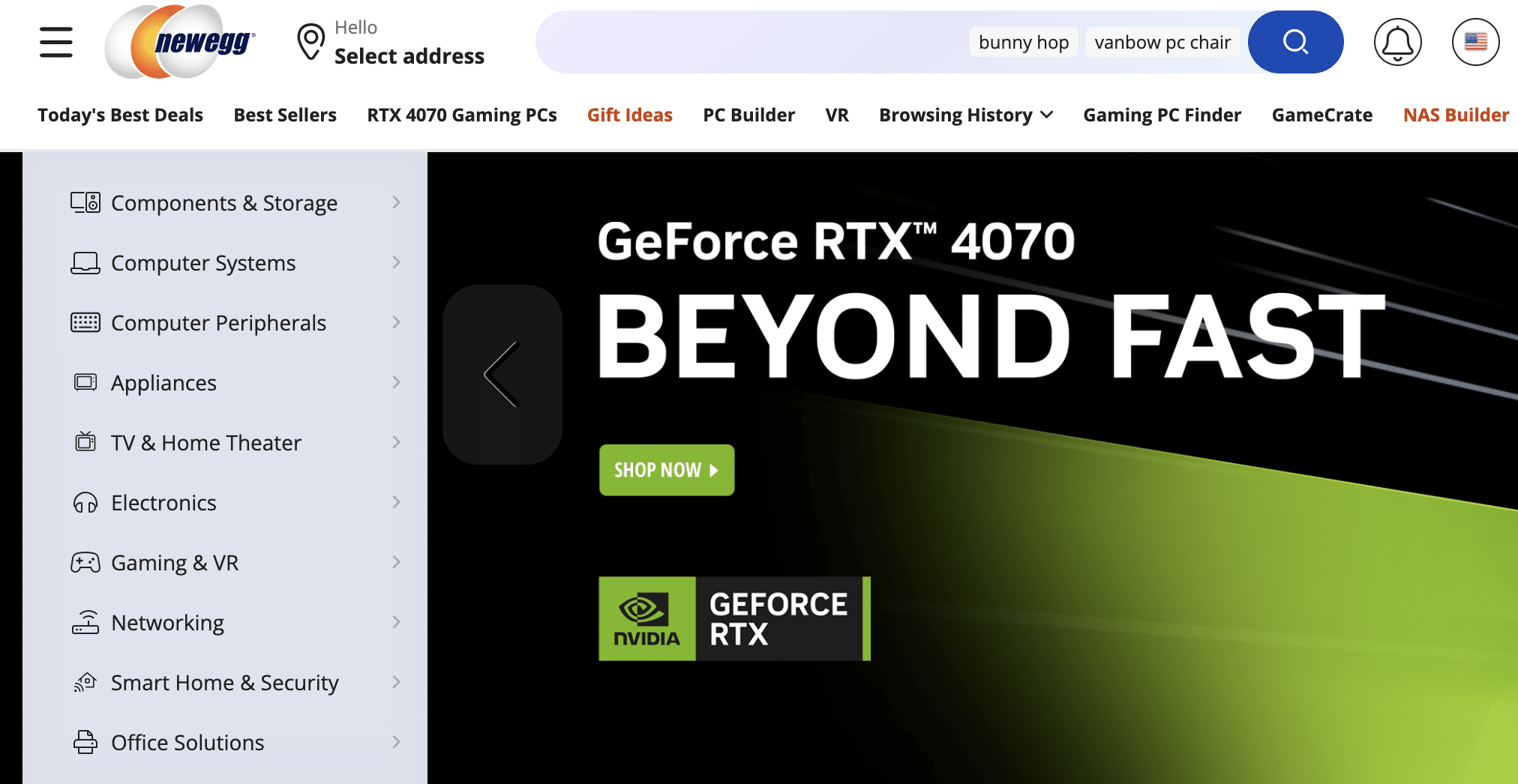
Task: Expand Computer Systems chevron
Action: (x=396, y=262)
